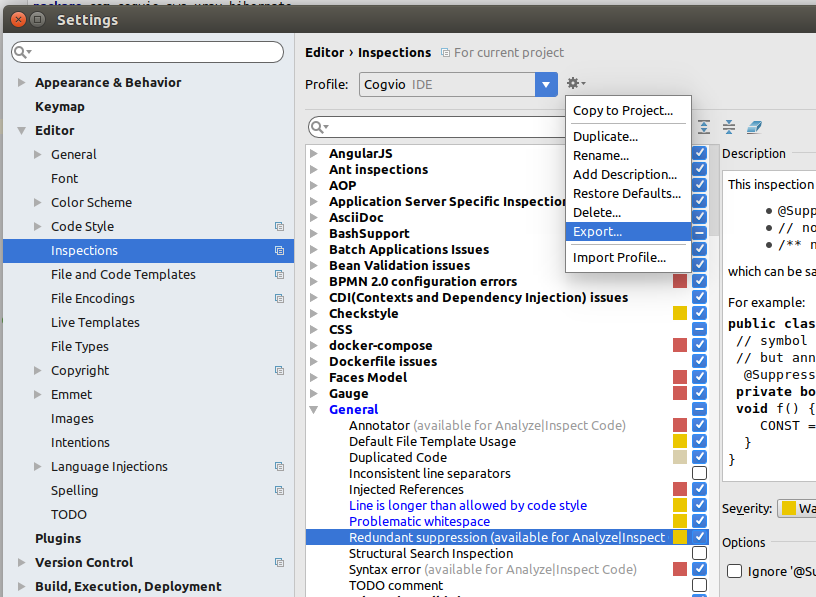816x597 pixels.
Task: Choose Copy to Project... from menu
Action: click(x=628, y=110)
